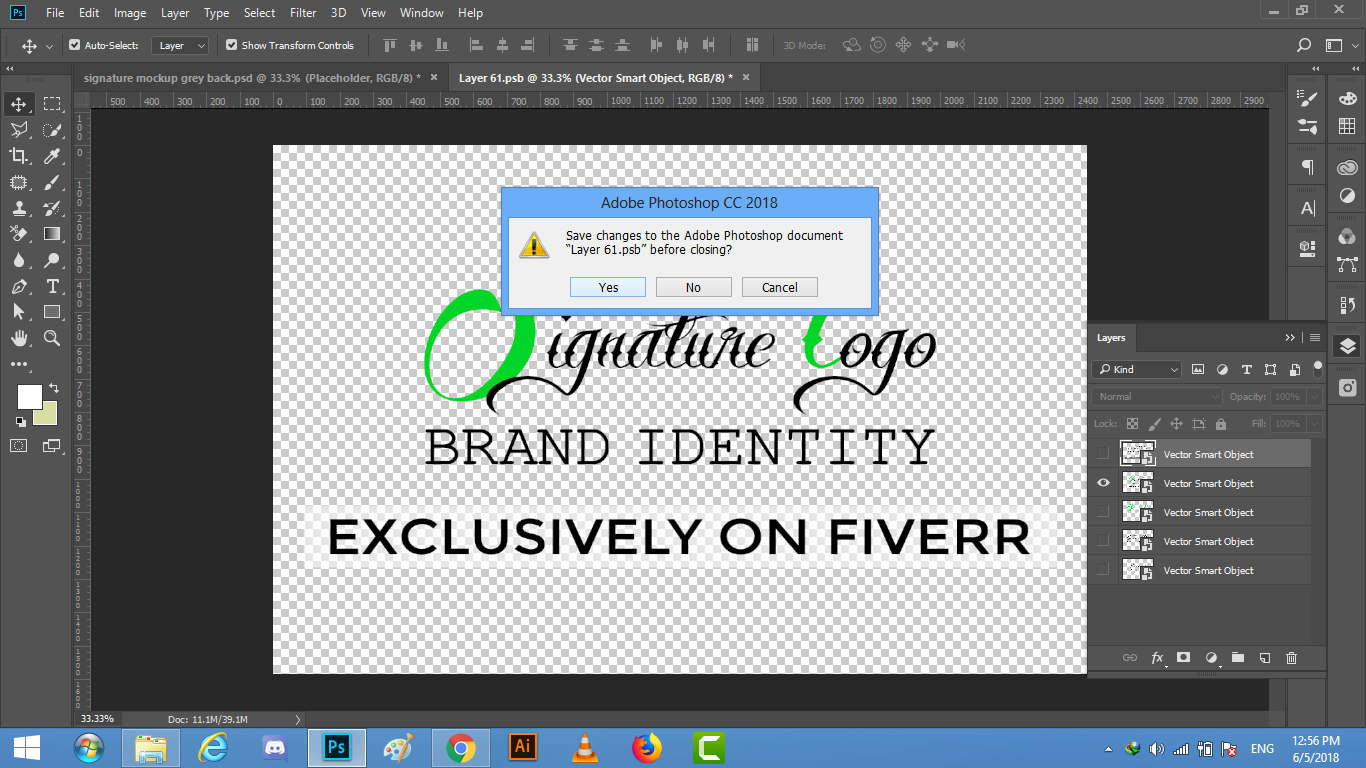
Task: Swap foreground and background colors
Action: (x=53, y=388)
